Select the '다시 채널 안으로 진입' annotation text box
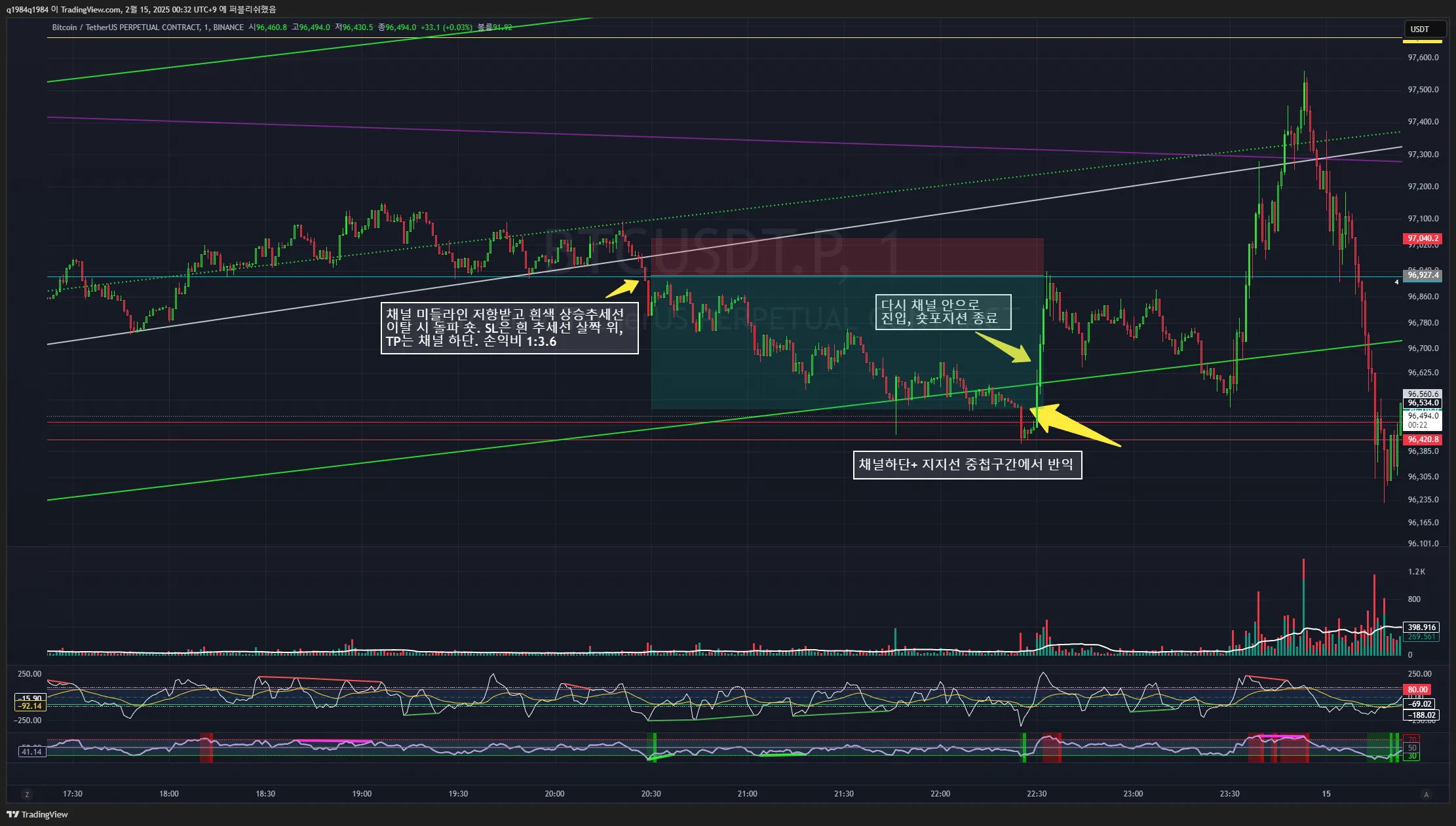Screen dimensions: 1456x826 click(x=943, y=312)
